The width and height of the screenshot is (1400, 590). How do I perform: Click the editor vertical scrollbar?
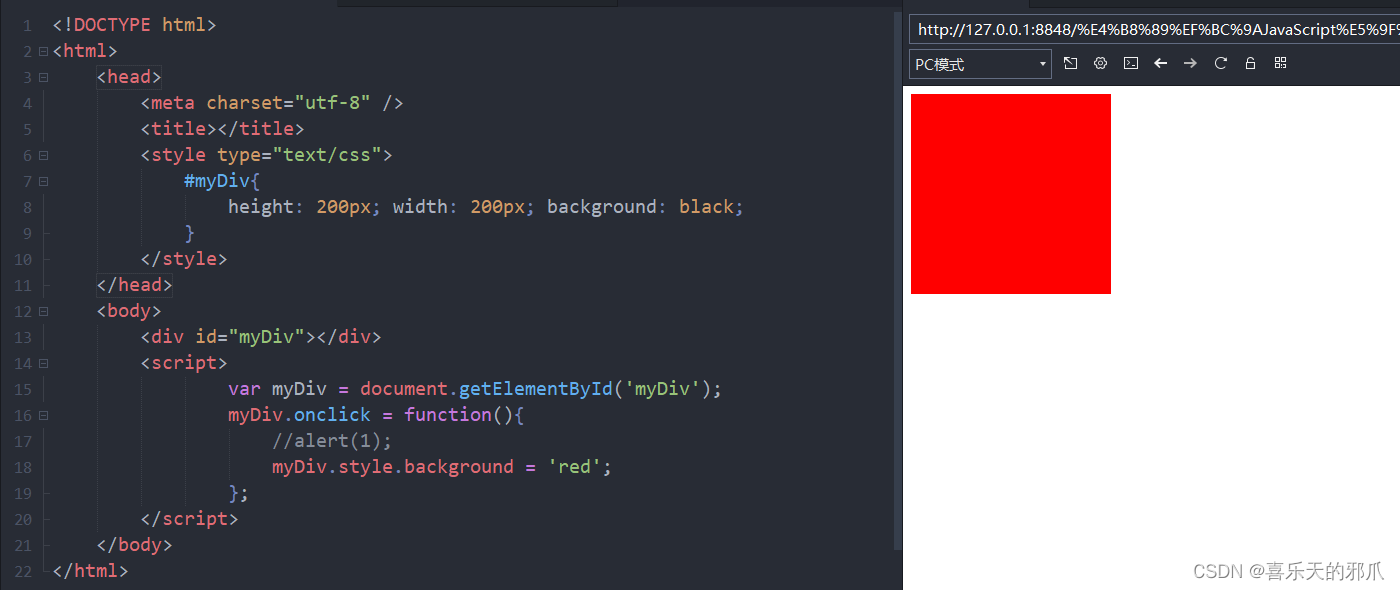click(x=897, y=280)
